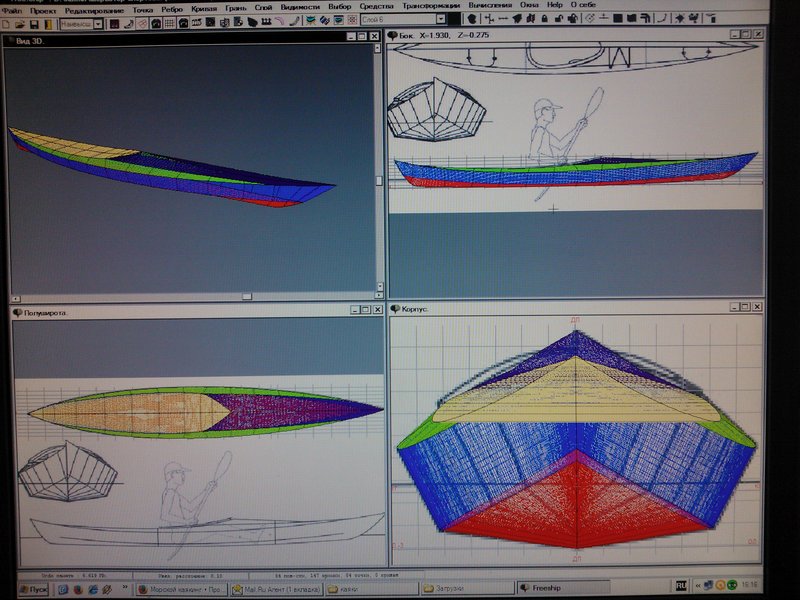Screen dimensions: 800x600
Task: Toggle the stations display icon next to grid
Action: [183, 24]
